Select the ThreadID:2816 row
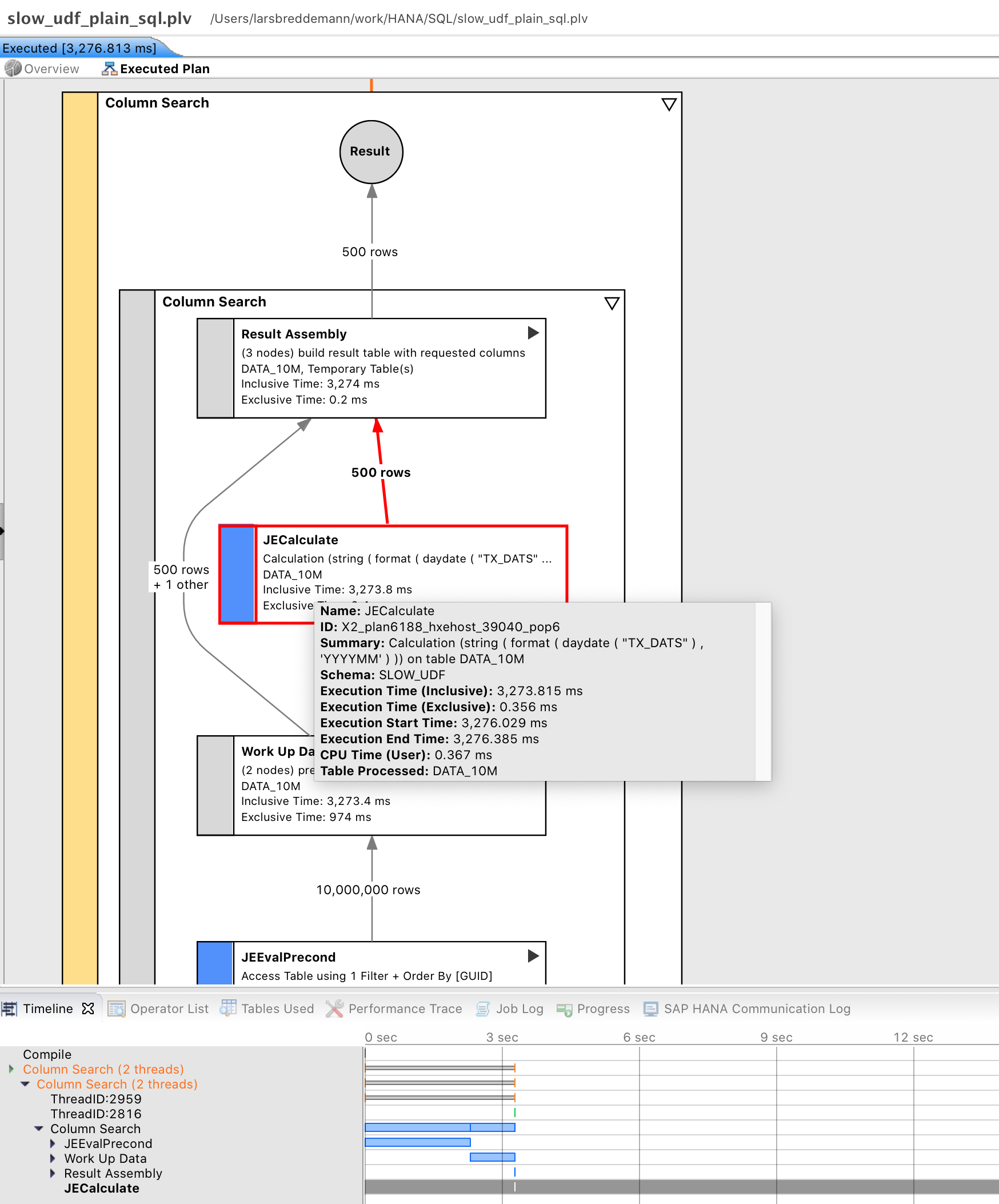The image size is (999, 1204). (95, 1114)
